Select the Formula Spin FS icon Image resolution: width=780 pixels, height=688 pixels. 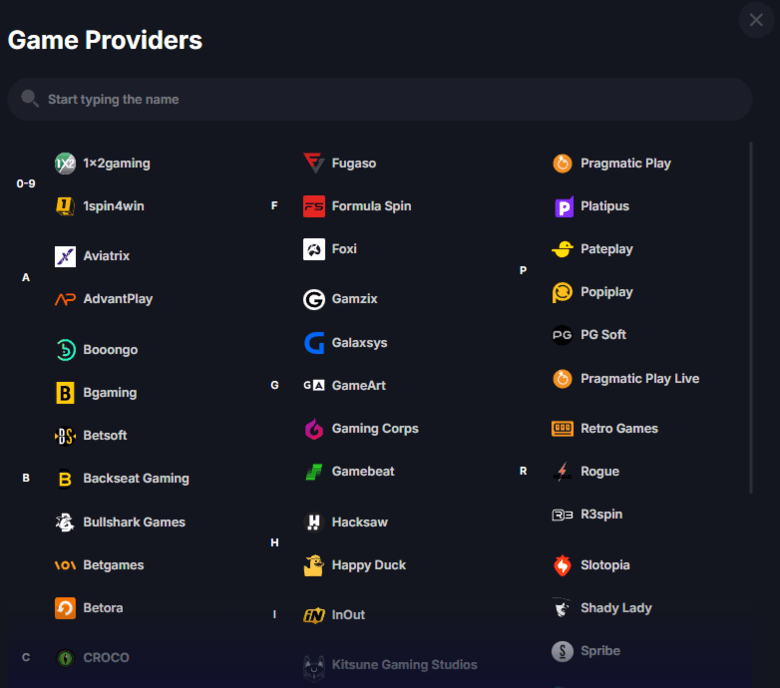point(314,206)
